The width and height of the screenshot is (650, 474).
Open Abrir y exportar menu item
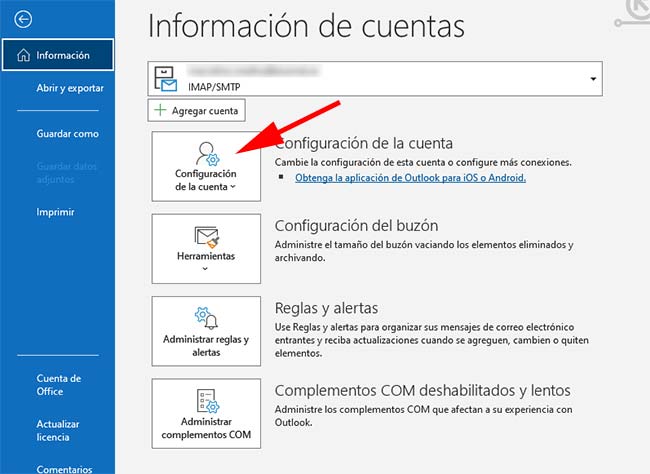pyautogui.click(x=70, y=88)
